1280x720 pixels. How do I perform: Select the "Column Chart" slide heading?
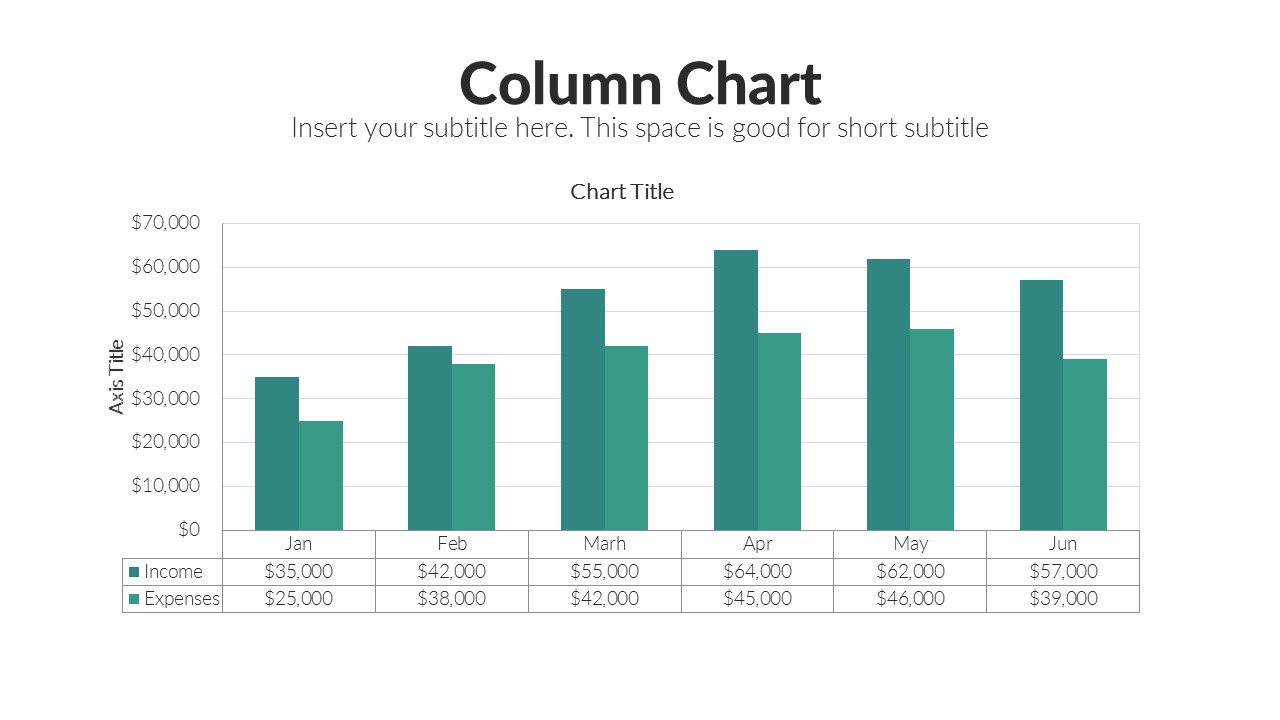640,83
